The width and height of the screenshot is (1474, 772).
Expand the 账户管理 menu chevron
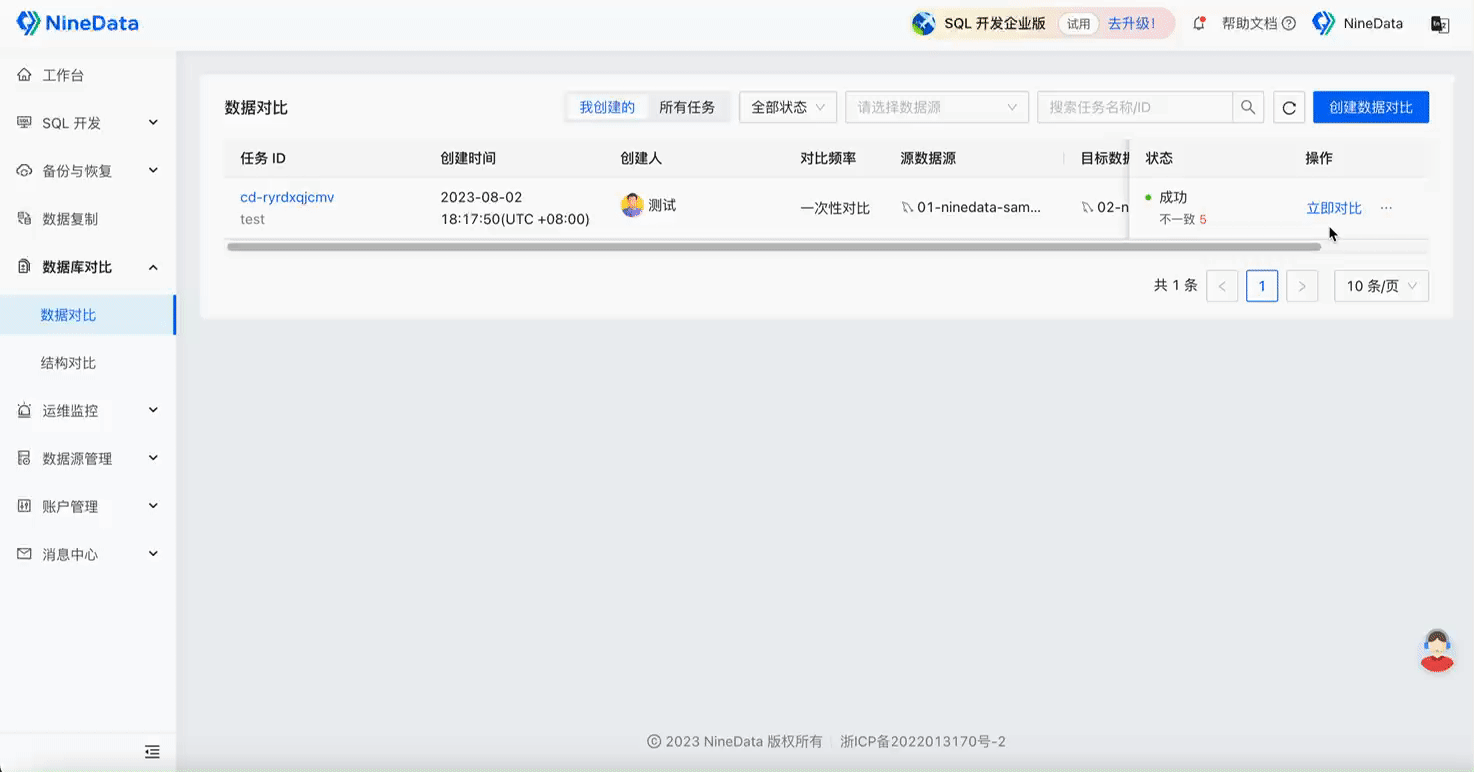pyautogui.click(x=153, y=505)
